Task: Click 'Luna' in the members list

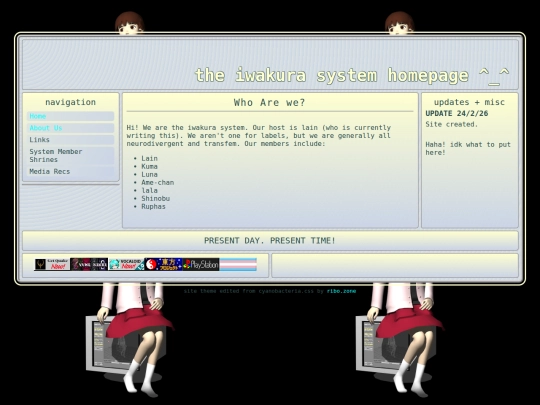Action: click(149, 175)
